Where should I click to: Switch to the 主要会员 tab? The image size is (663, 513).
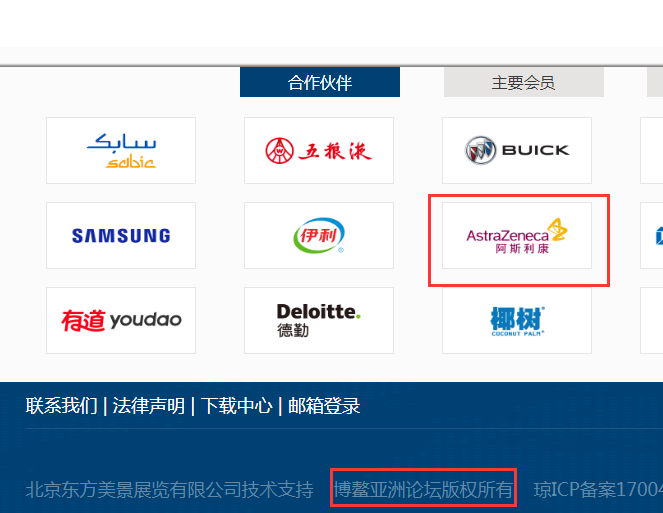point(523,82)
